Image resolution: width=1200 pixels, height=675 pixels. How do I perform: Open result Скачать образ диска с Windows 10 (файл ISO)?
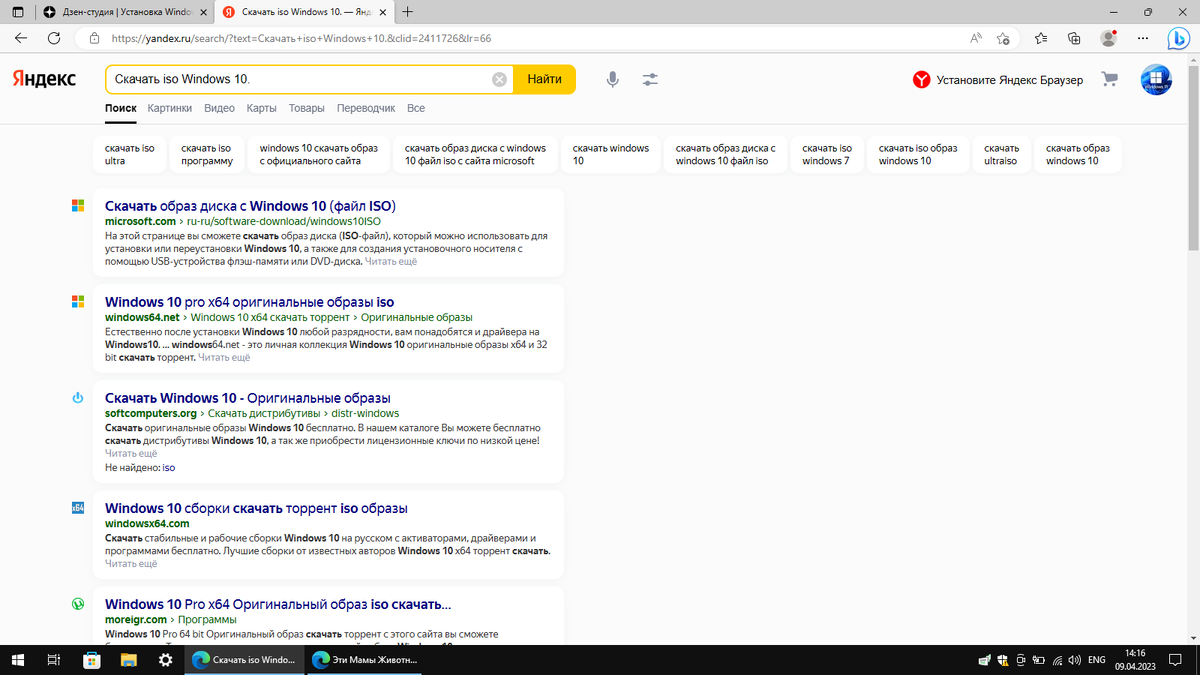point(250,206)
